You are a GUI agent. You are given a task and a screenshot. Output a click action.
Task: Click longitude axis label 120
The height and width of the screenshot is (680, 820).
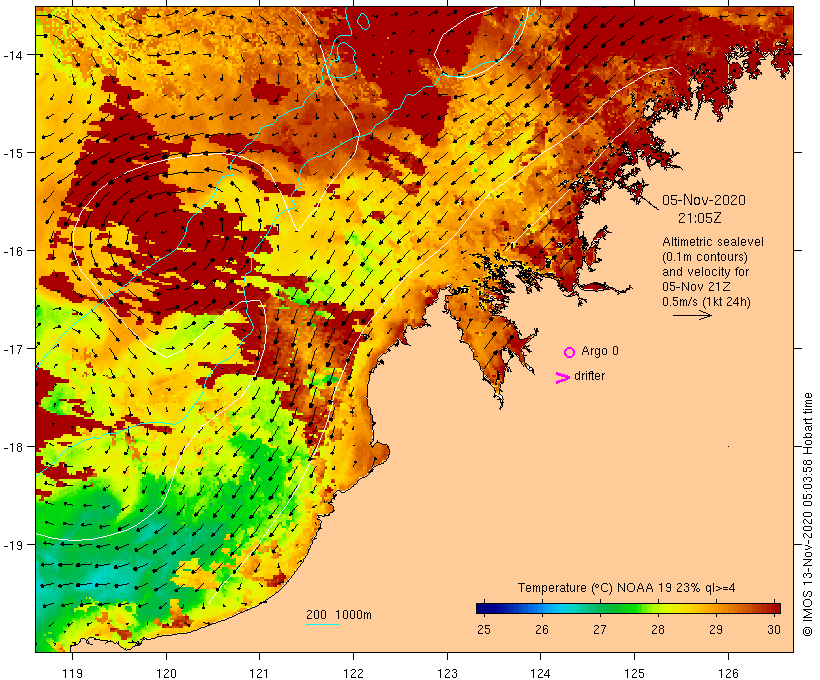pyautogui.click(x=166, y=673)
